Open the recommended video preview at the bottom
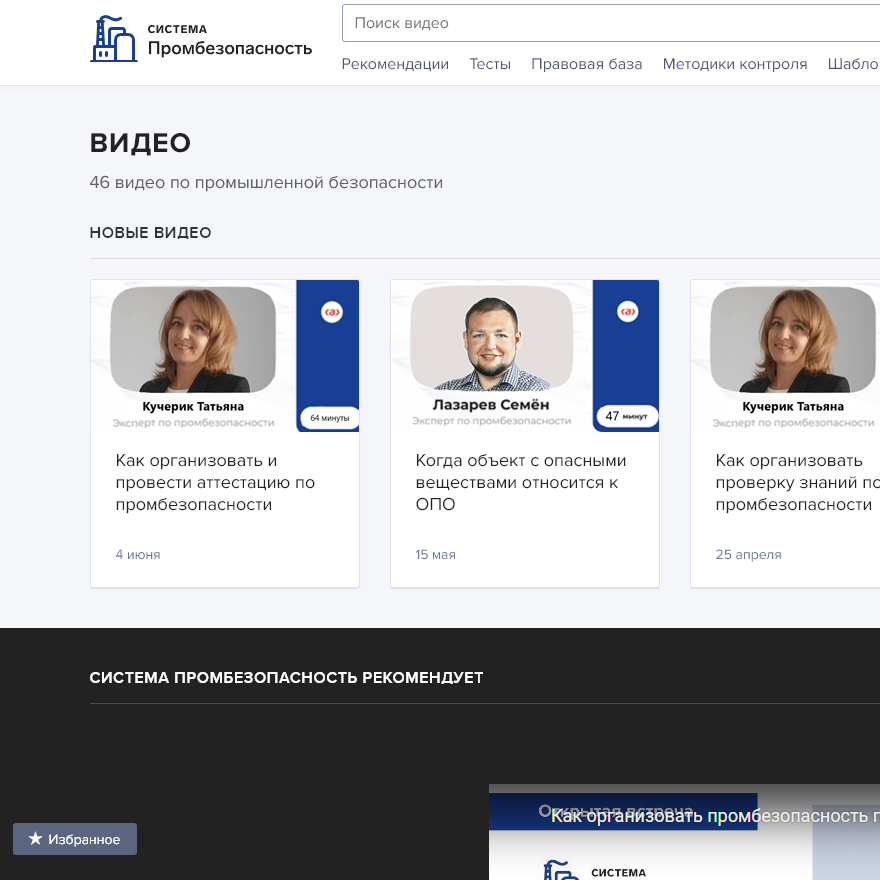Screen dimensions: 880x880 pos(684,832)
